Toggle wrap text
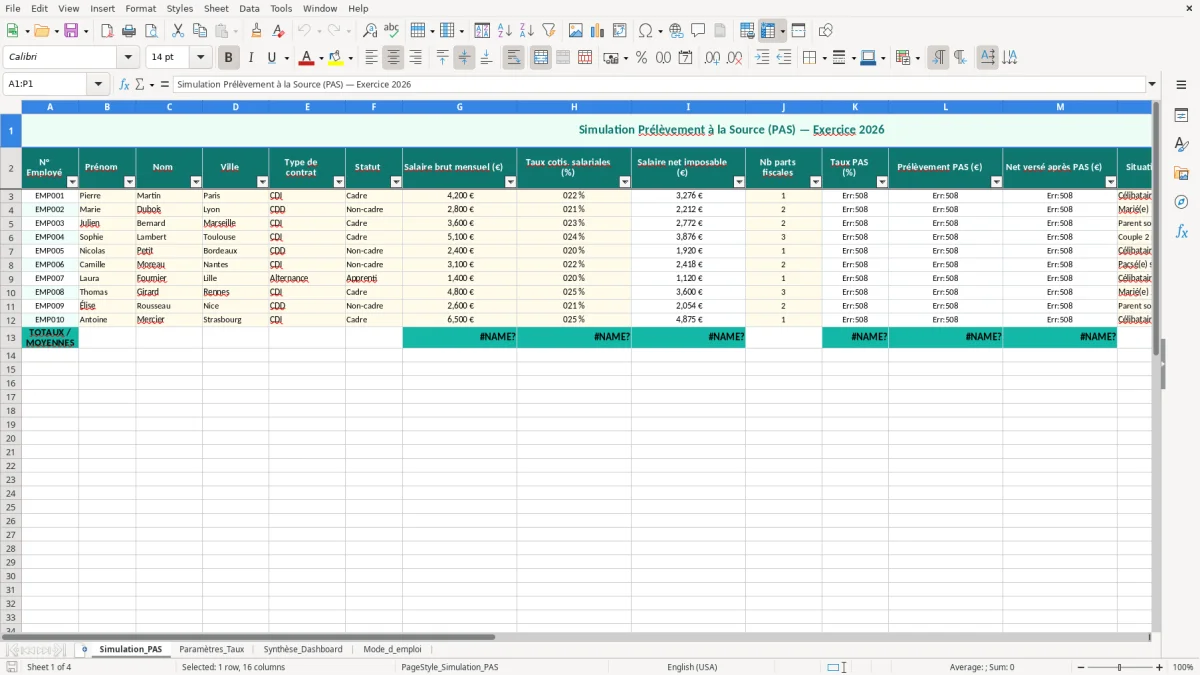The height and width of the screenshot is (675, 1200). (513, 58)
